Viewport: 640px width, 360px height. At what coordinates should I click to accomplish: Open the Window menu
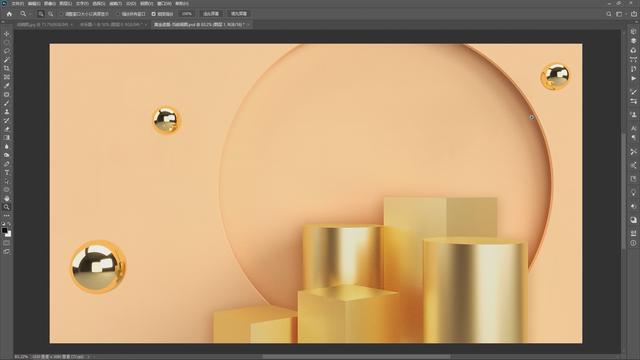pyautogui.click(x=164, y=3)
